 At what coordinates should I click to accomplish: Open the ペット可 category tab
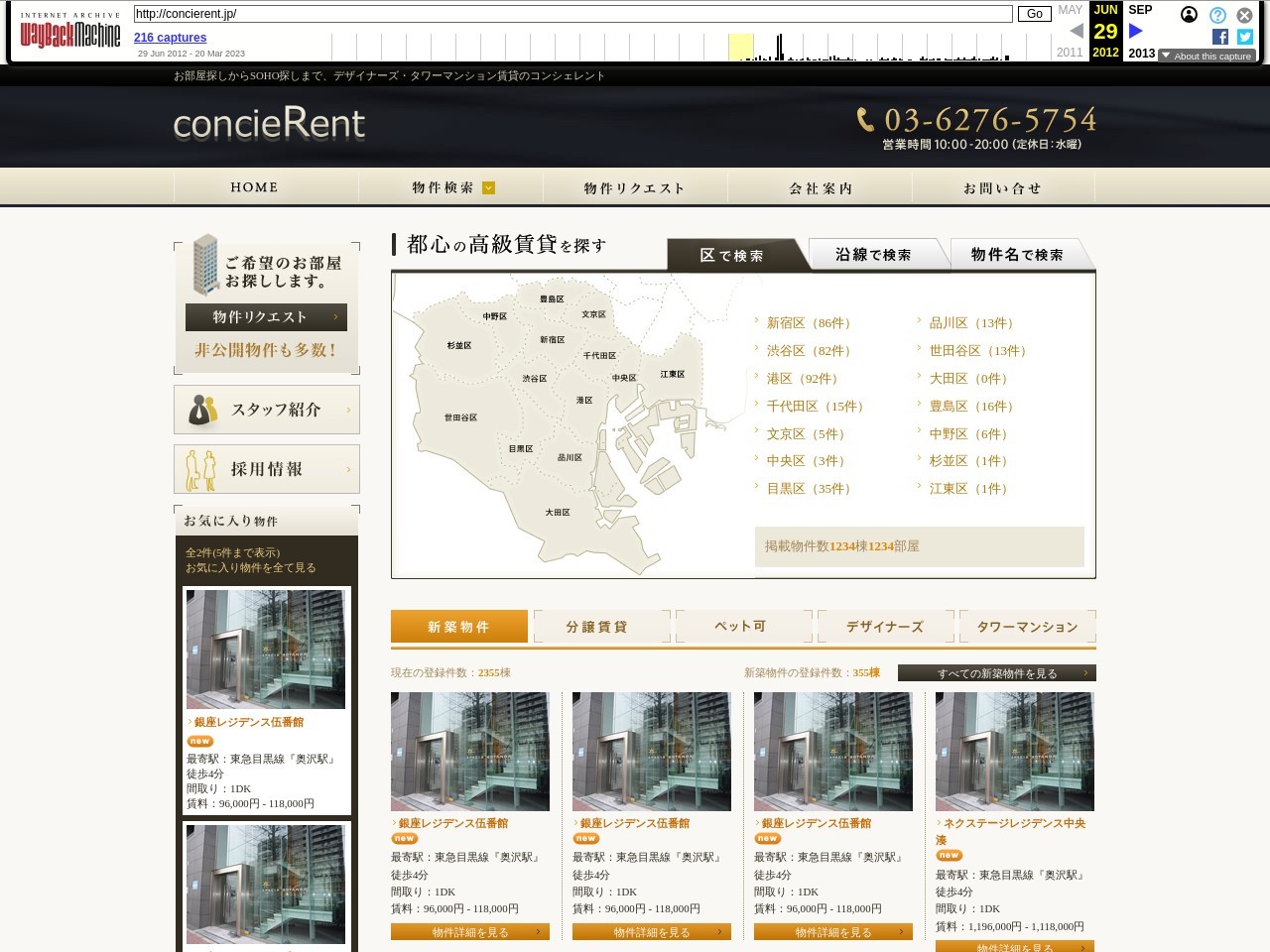740,626
